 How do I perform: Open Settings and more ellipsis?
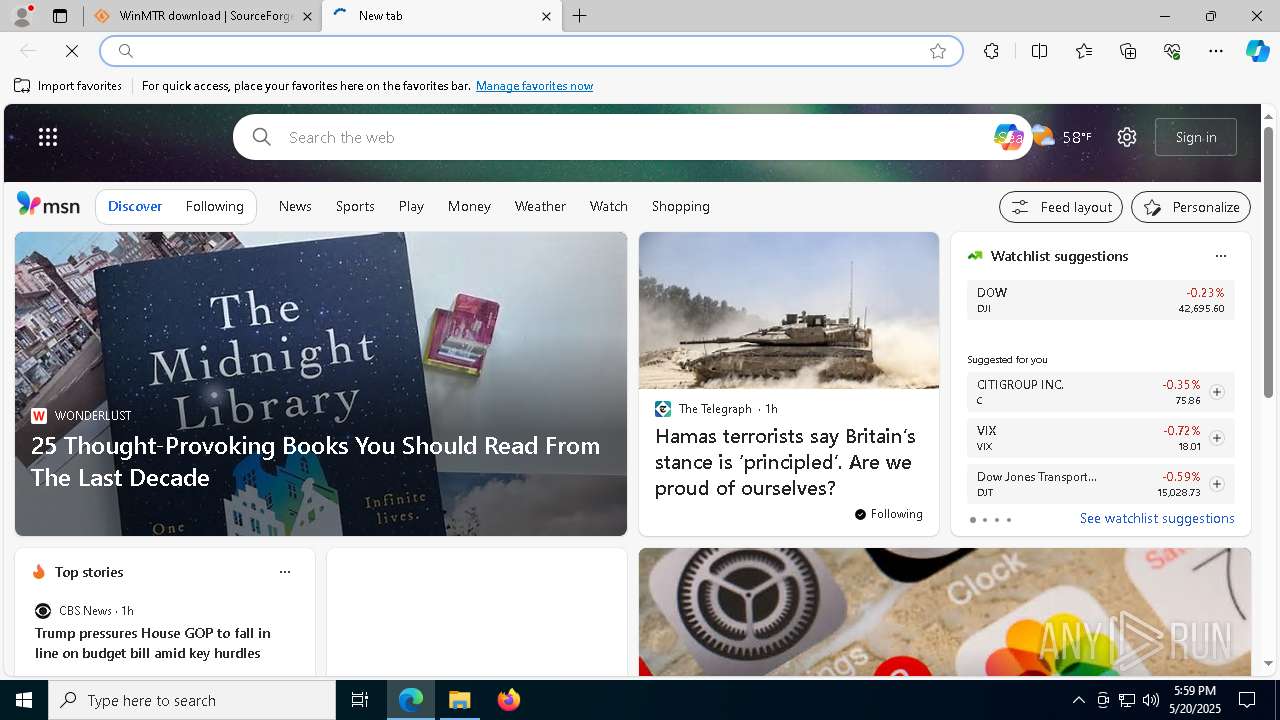tap(1216, 51)
